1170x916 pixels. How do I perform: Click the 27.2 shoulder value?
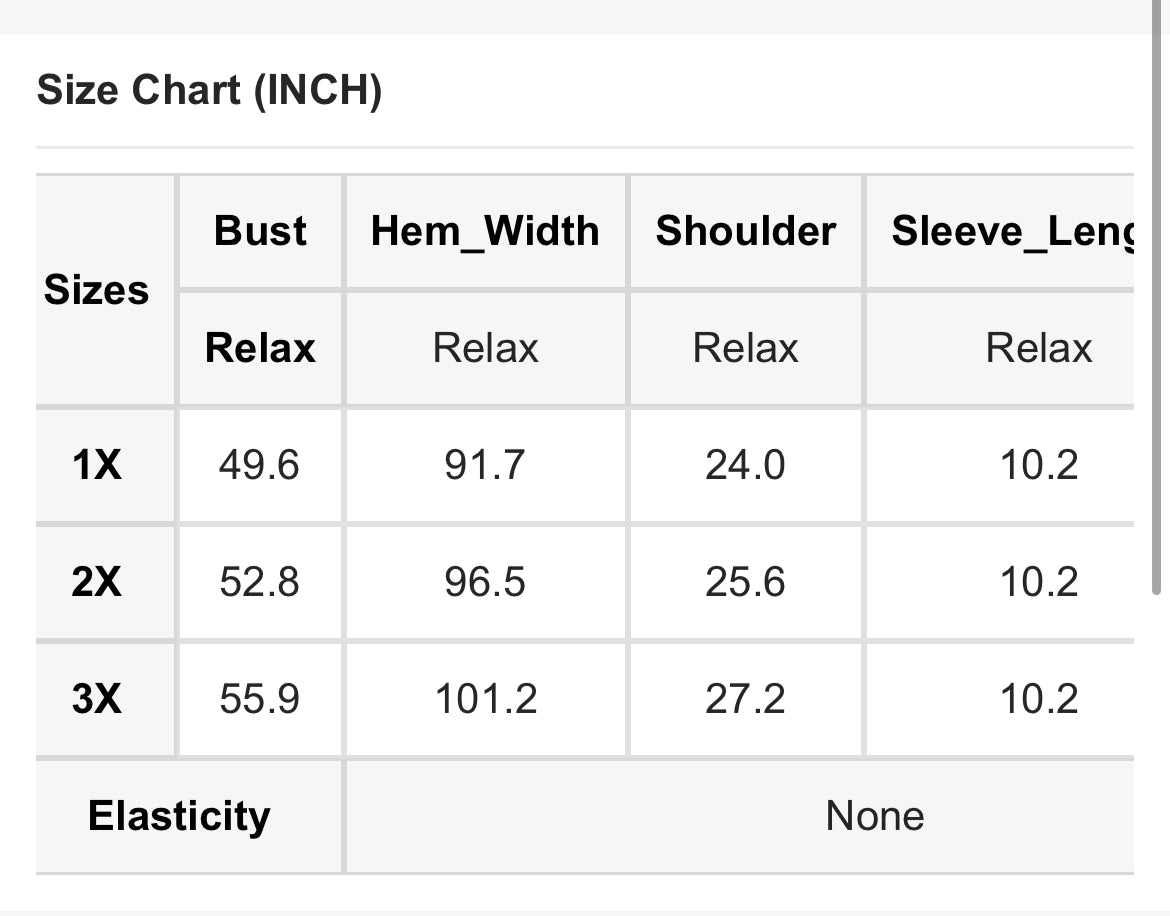(x=745, y=699)
